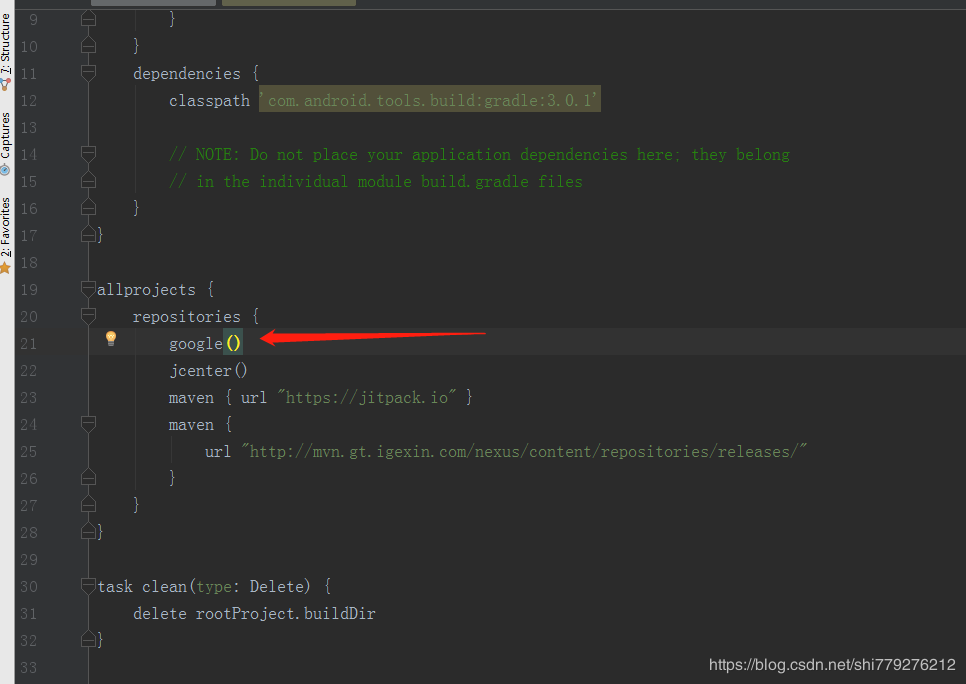Click the 'dependencies' keyword on line 11

click(x=187, y=73)
